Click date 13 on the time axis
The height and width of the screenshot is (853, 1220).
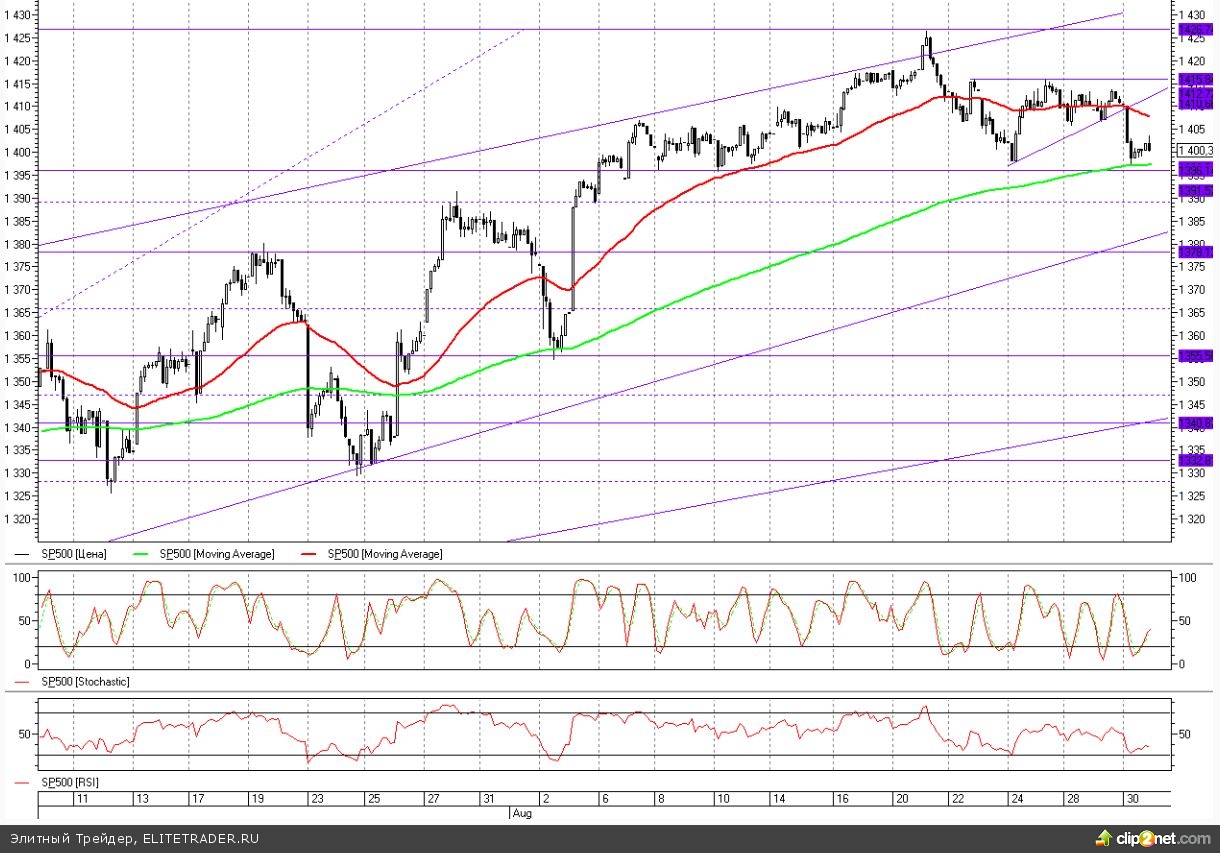143,800
